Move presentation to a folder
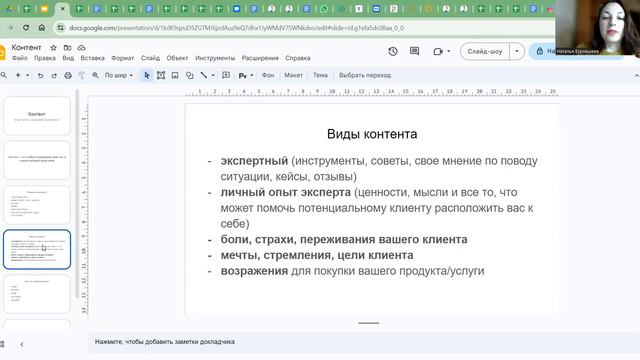 point(67,48)
